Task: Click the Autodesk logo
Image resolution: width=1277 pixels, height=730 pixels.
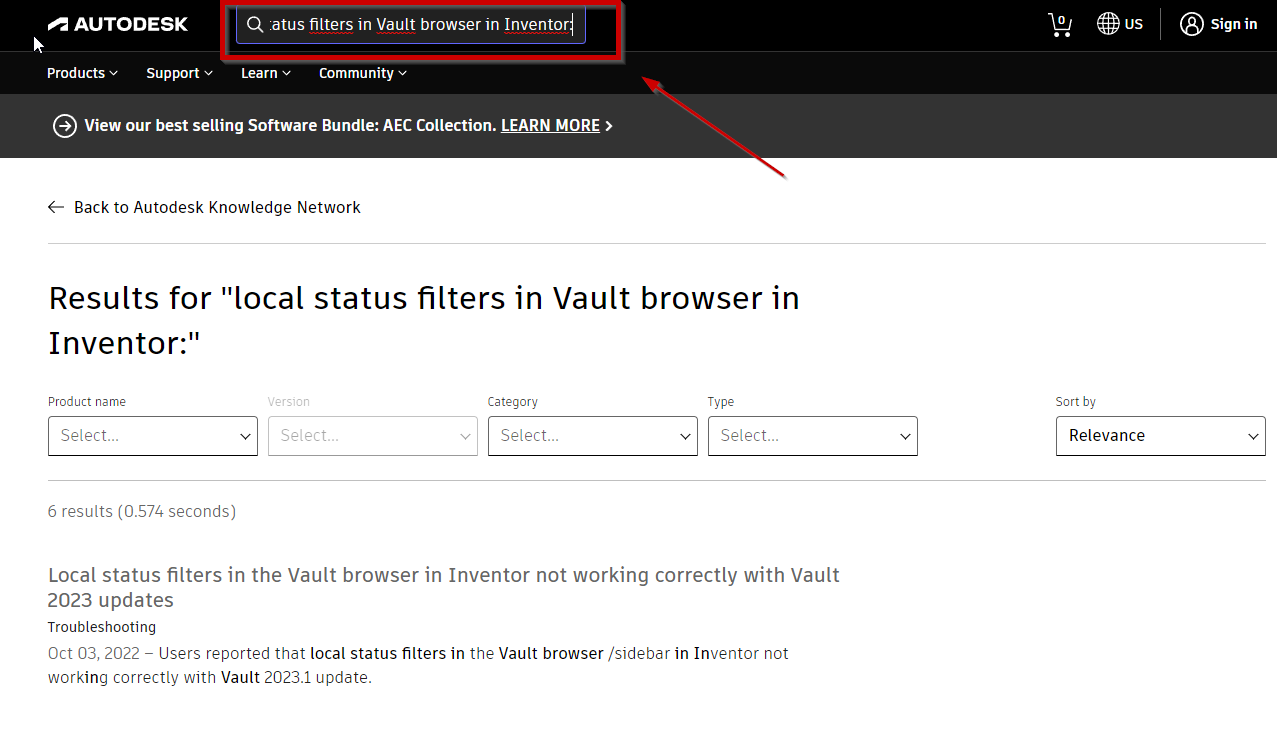Action: pos(117,24)
